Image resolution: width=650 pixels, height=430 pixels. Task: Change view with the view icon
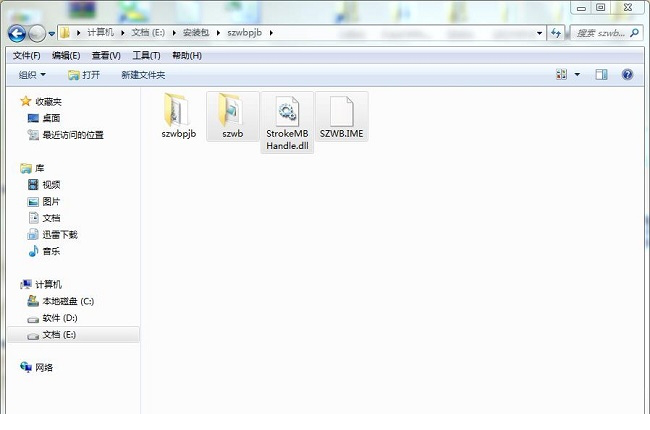[x=561, y=75]
